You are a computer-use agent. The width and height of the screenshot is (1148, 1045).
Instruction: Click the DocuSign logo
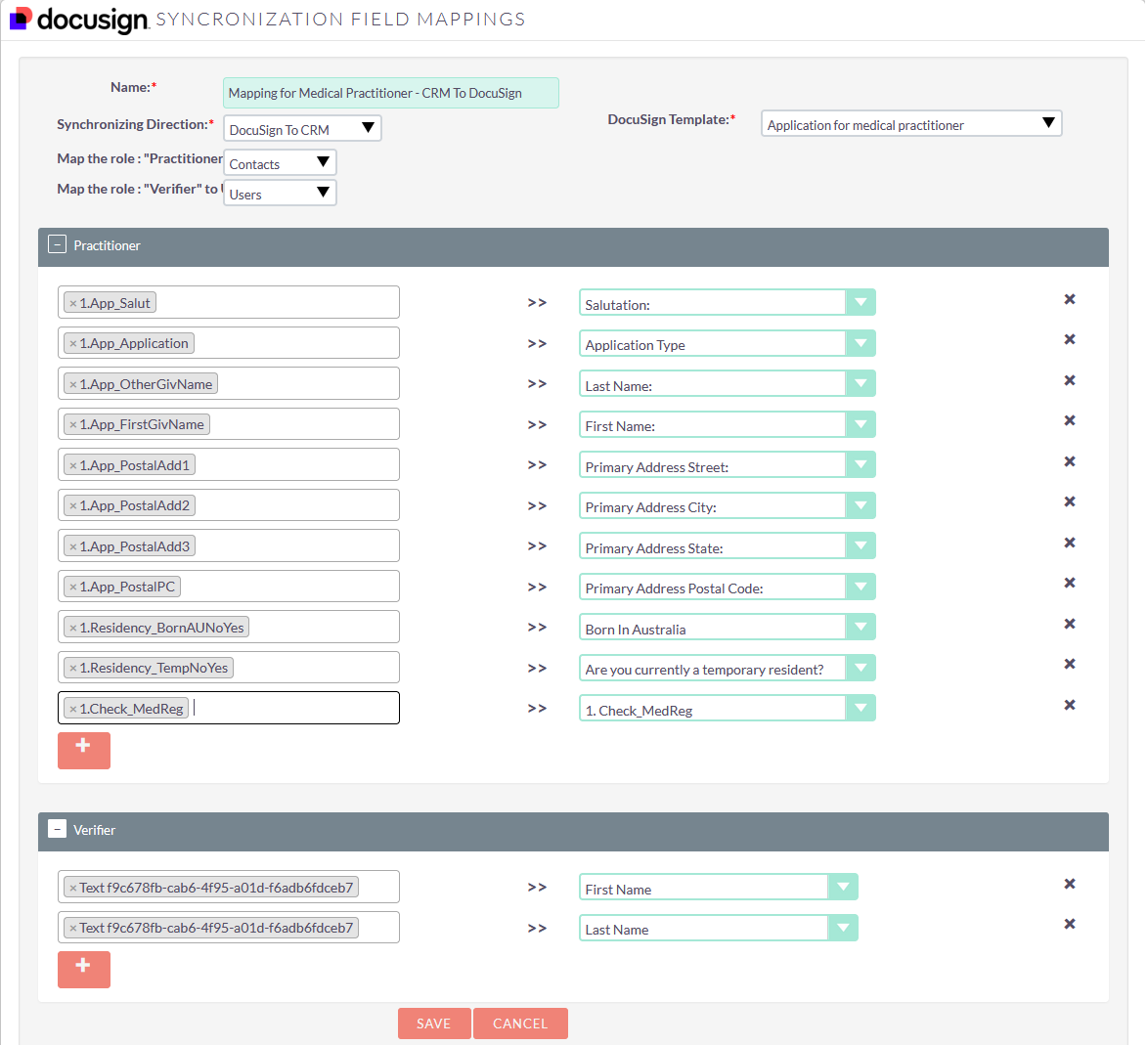(x=78, y=19)
